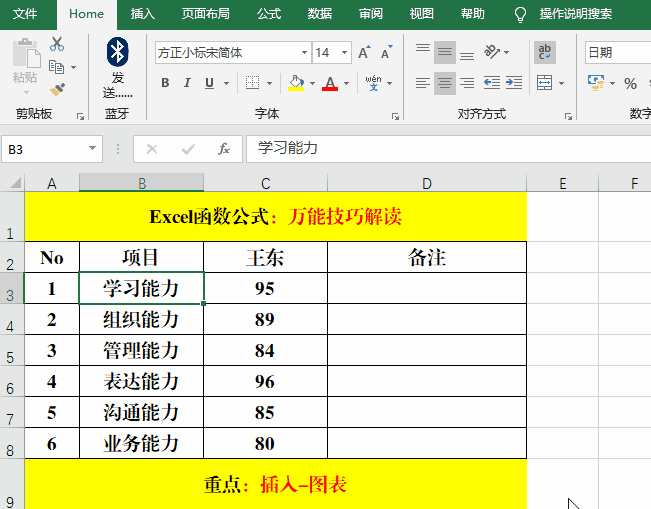Click the wén phonetic guide icon

coord(373,83)
